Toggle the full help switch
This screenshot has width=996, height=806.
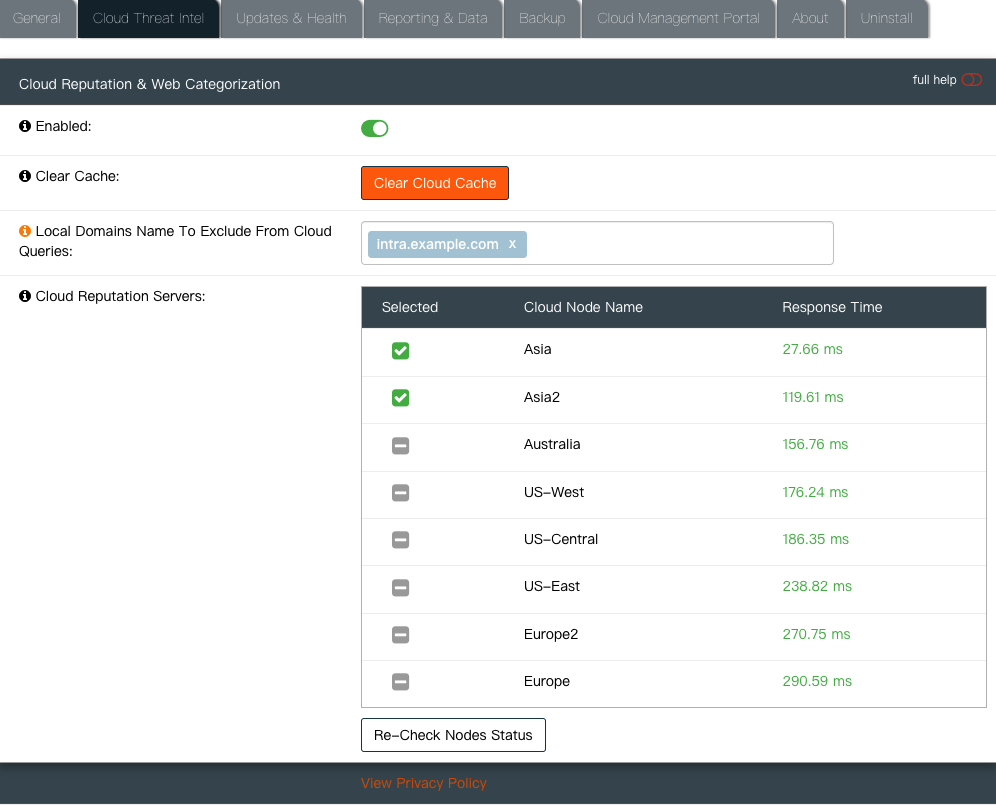coord(971,80)
